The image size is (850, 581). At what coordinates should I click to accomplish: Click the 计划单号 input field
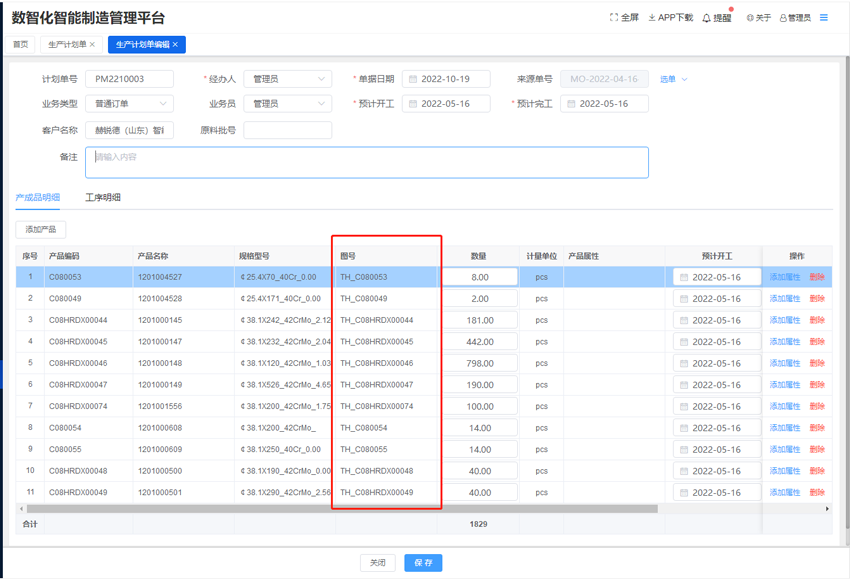130,79
